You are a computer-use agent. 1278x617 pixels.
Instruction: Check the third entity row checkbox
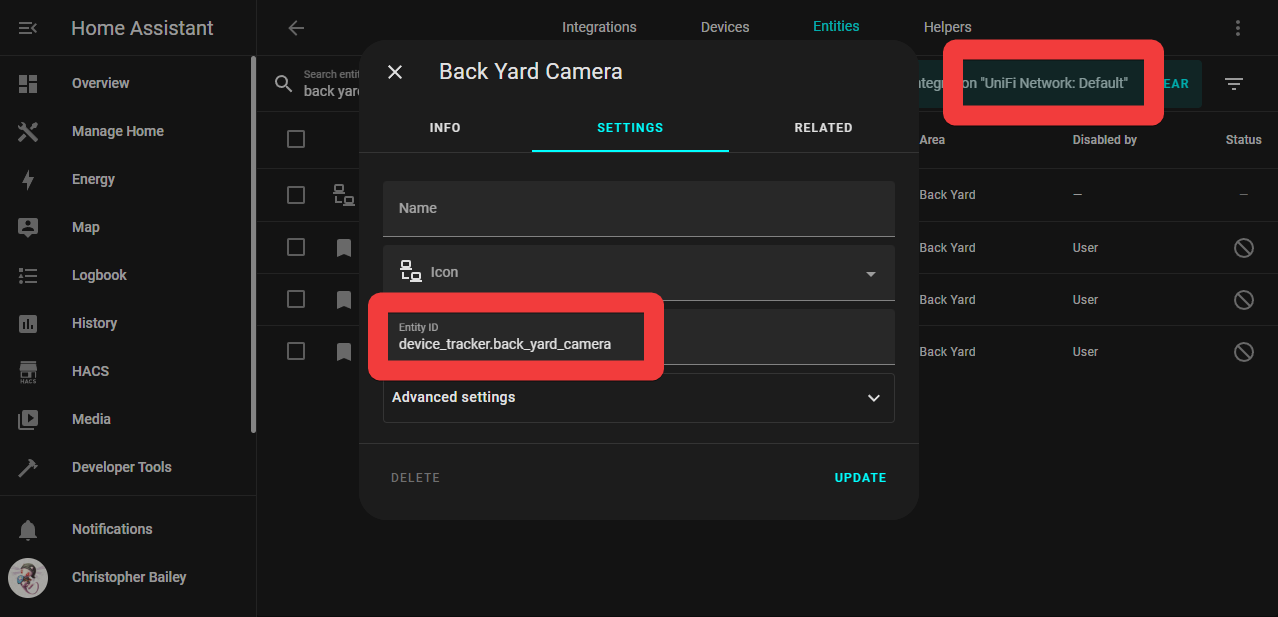(x=296, y=299)
